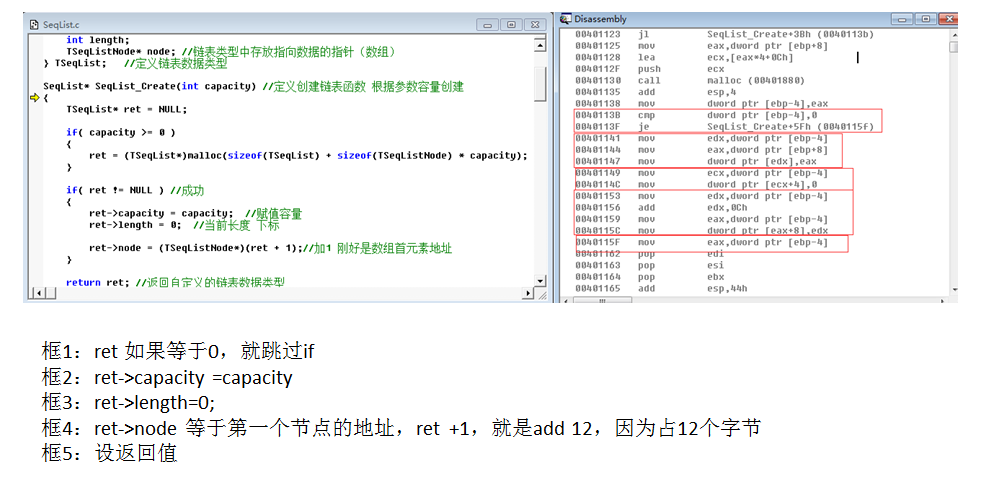This screenshot has height=485, width=1001.
Task: Click the 'call malloc (00401880)' line
Action: pos(689,80)
